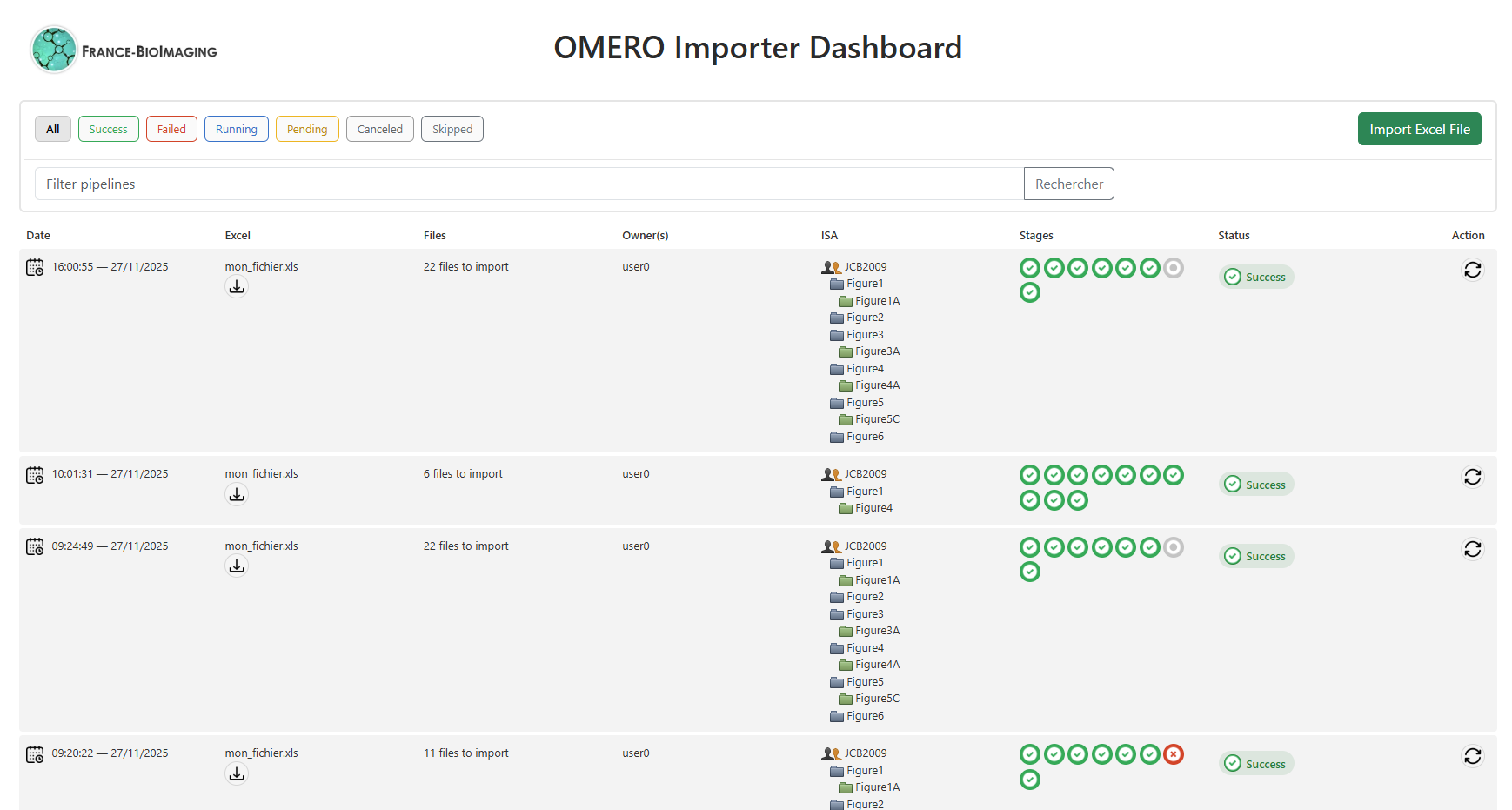This screenshot has width=1512, height=810.
Task: Click the Success badge of the 10:01:31 import
Action: pos(1256,484)
